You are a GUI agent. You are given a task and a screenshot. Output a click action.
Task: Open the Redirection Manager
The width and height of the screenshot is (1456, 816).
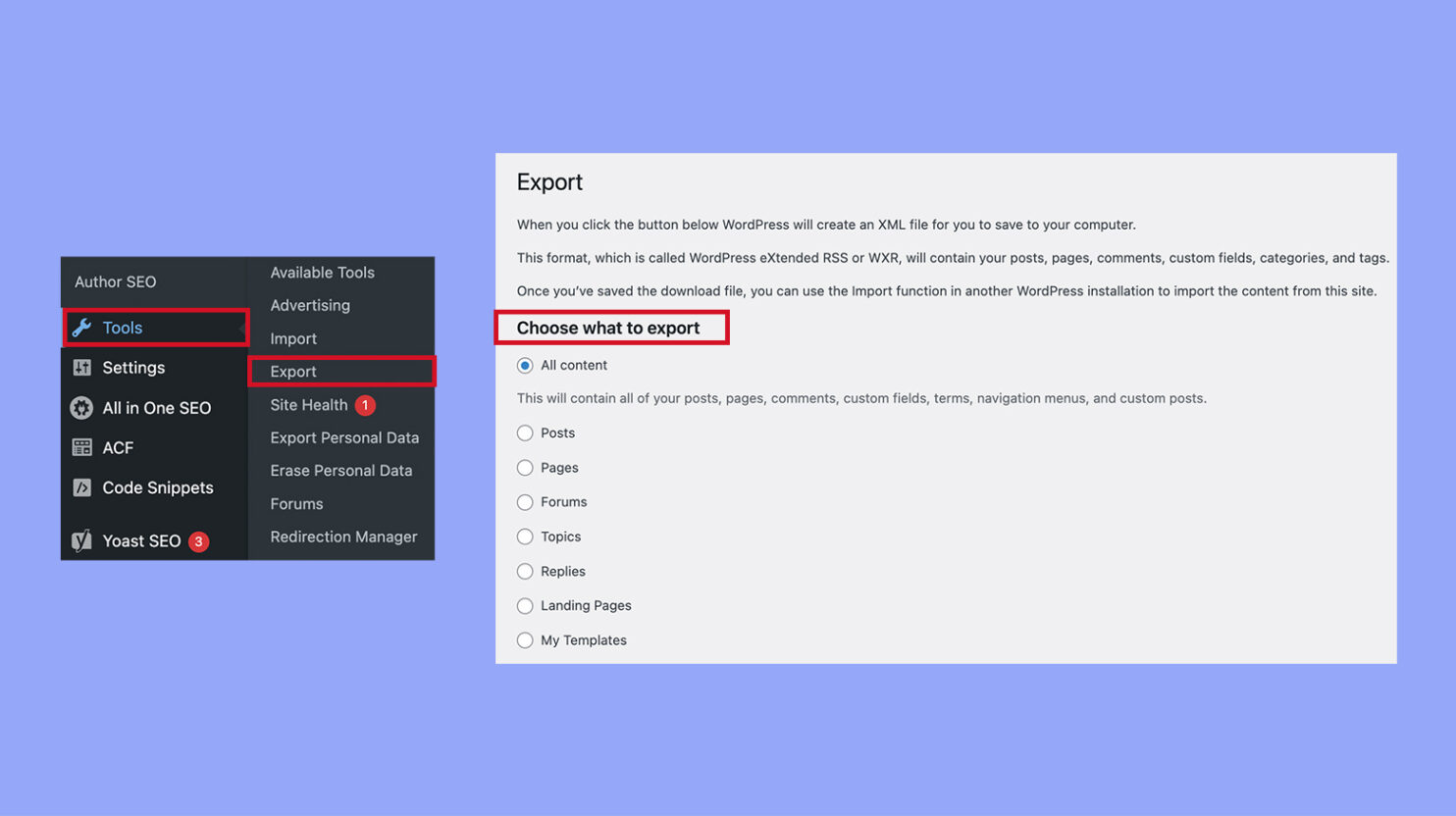coord(343,536)
